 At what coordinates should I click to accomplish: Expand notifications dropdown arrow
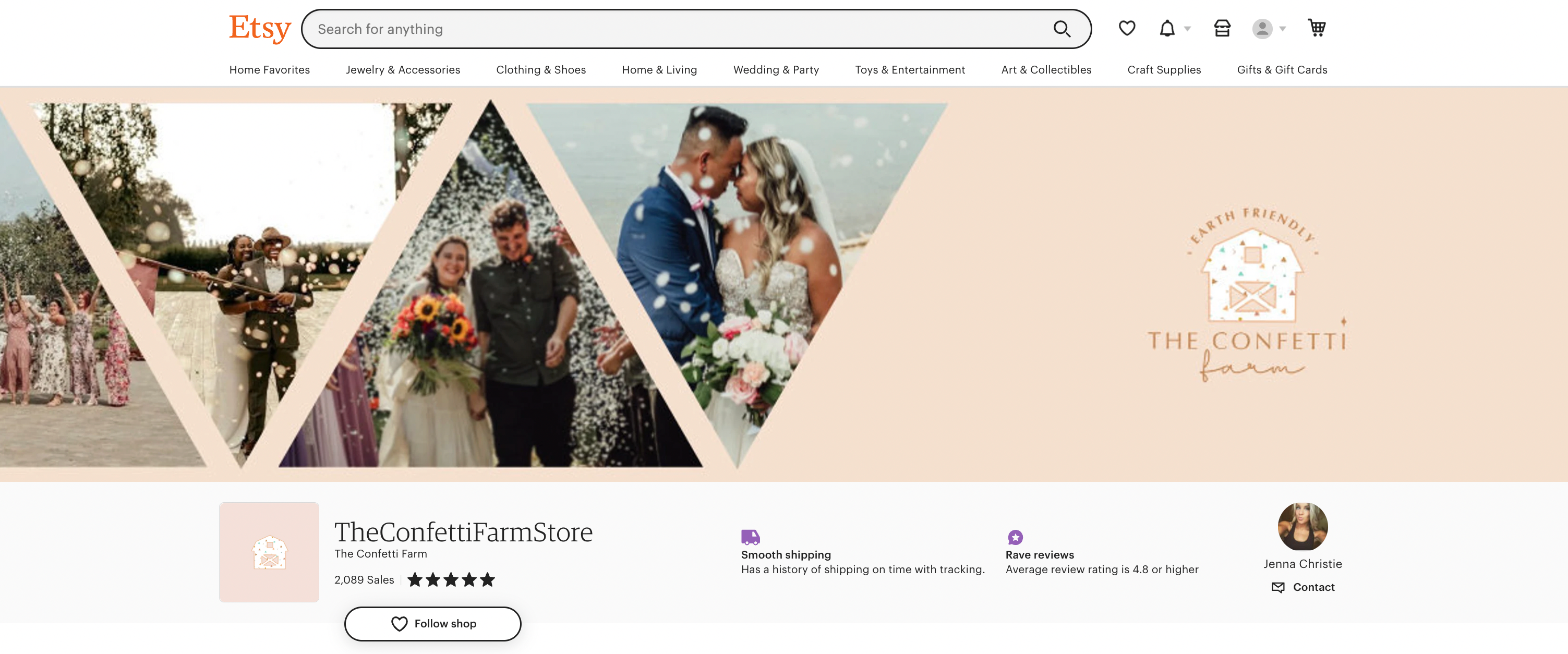click(1187, 29)
